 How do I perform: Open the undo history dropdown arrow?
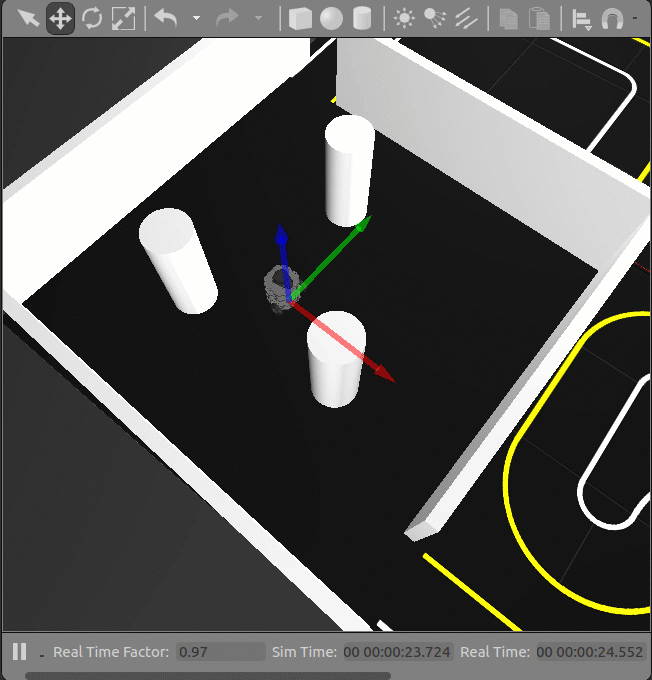tap(196, 18)
